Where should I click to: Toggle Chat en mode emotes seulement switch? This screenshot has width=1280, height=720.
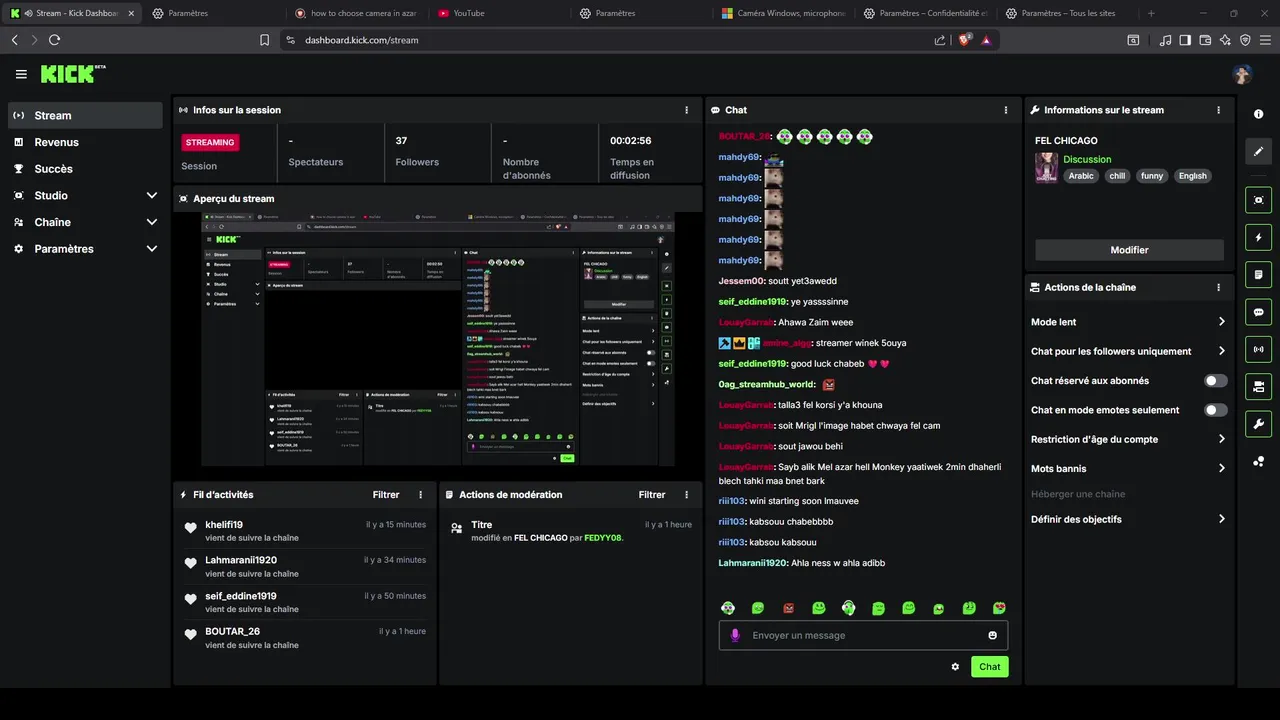coord(1216,410)
